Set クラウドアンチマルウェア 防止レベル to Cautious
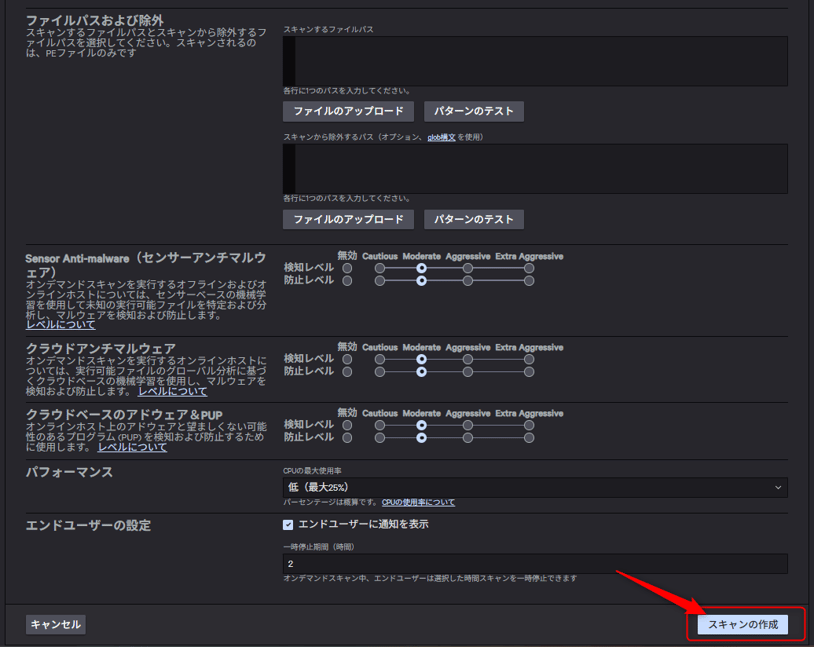The height and width of the screenshot is (647, 814). click(x=380, y=371)
